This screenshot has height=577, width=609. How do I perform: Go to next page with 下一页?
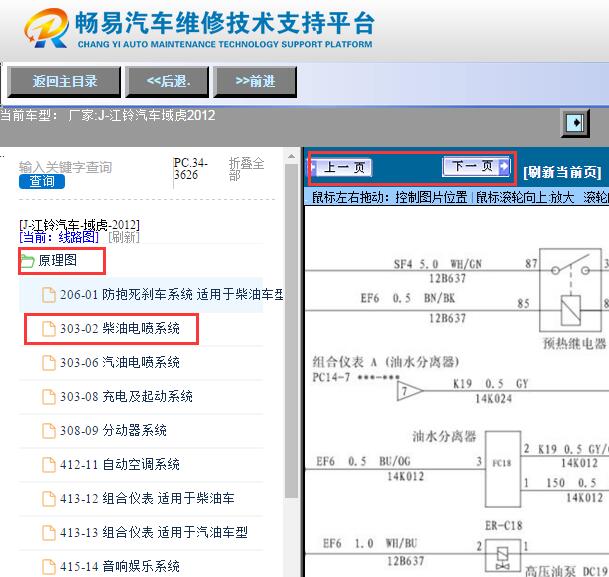point(476,167)
